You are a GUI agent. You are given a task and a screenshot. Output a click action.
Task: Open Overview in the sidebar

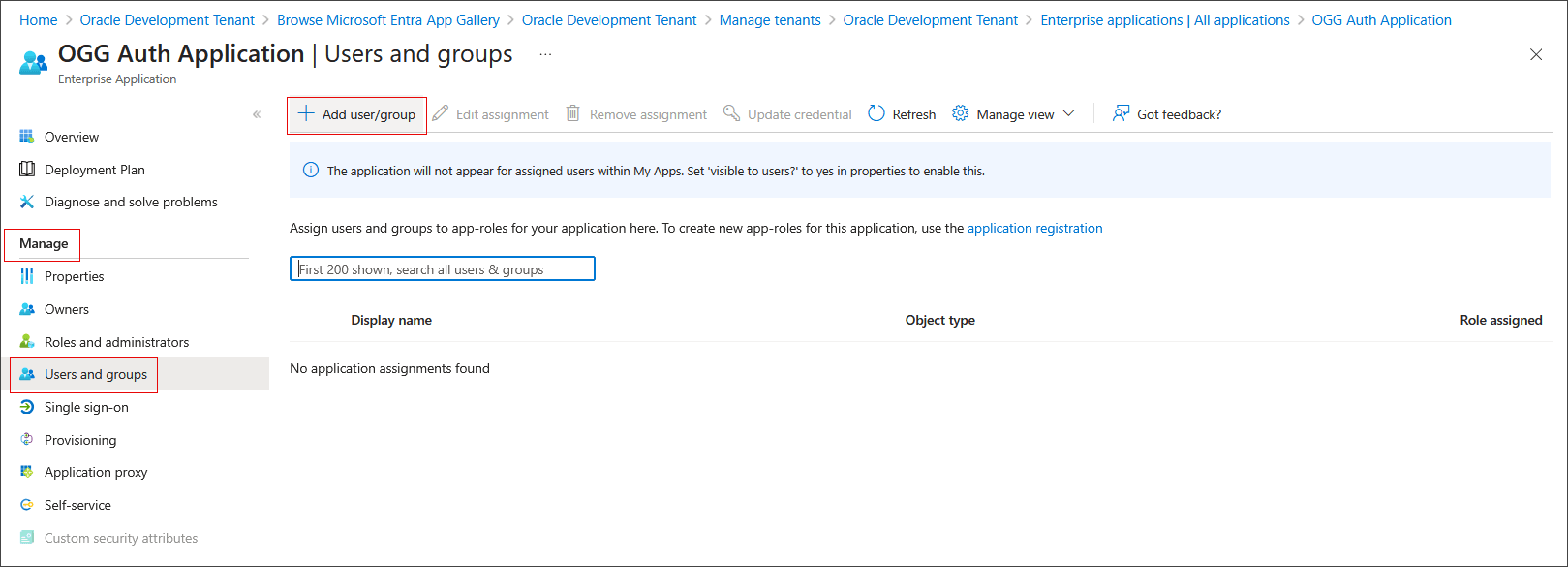point(72,137)
